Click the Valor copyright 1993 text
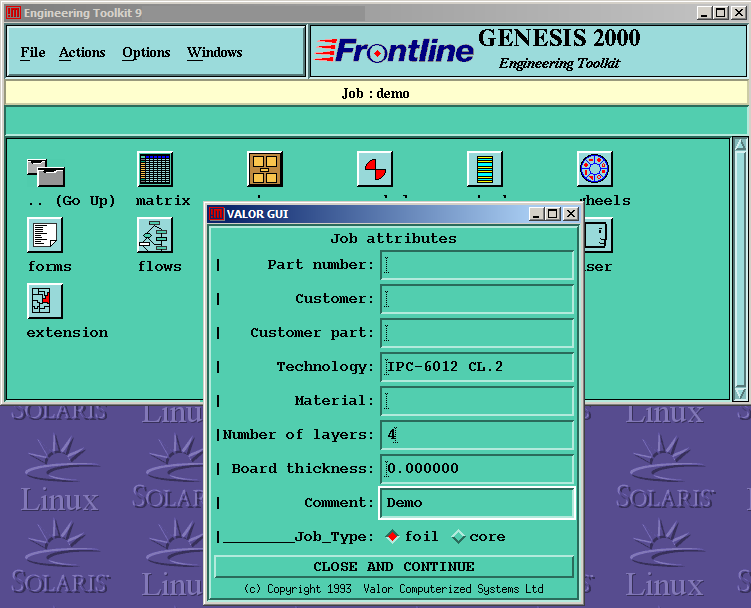This screenshot has width=751, height=608. (x=394, y=589)
